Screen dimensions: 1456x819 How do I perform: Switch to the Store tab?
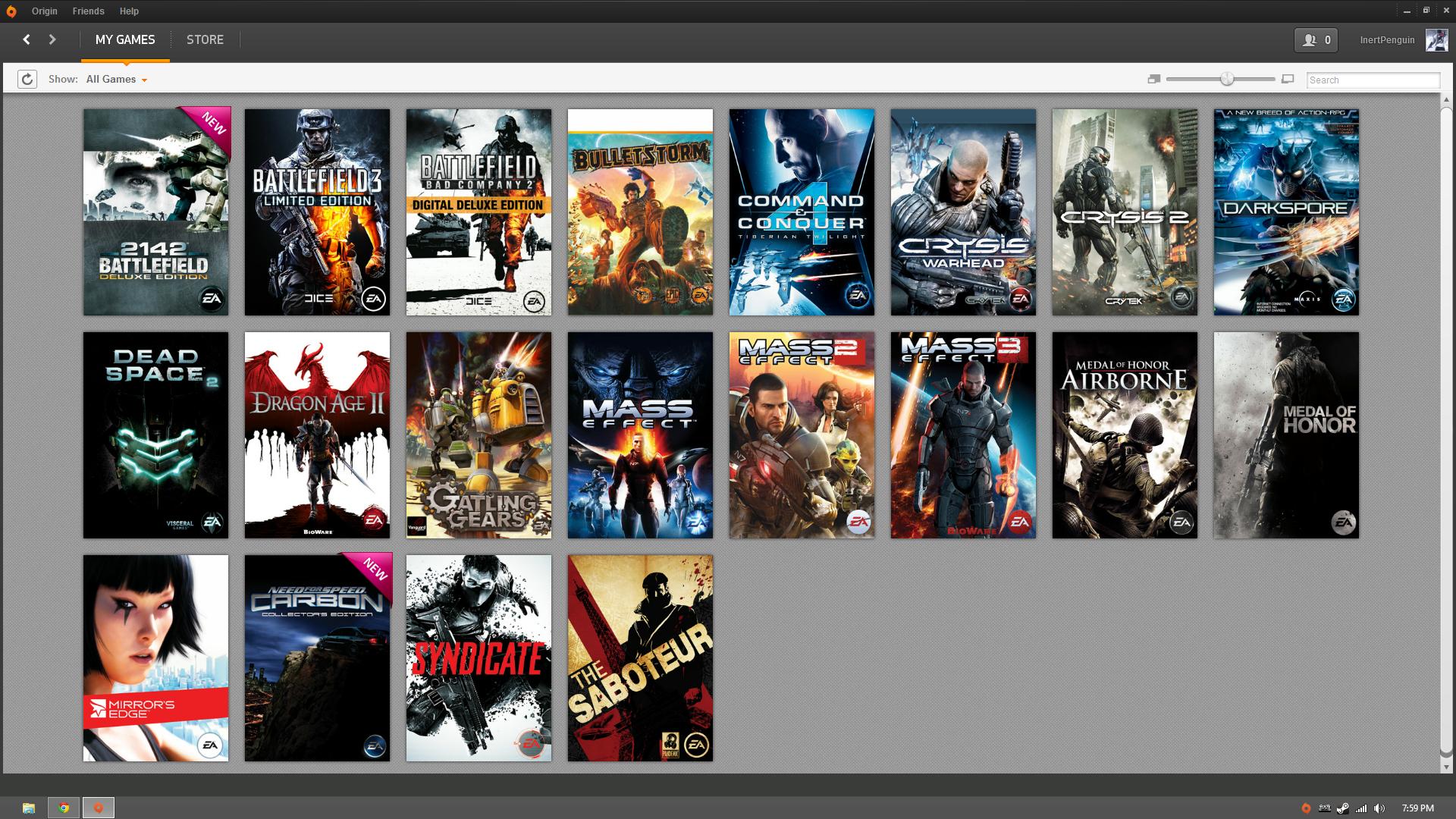click(x=205, y=39)
